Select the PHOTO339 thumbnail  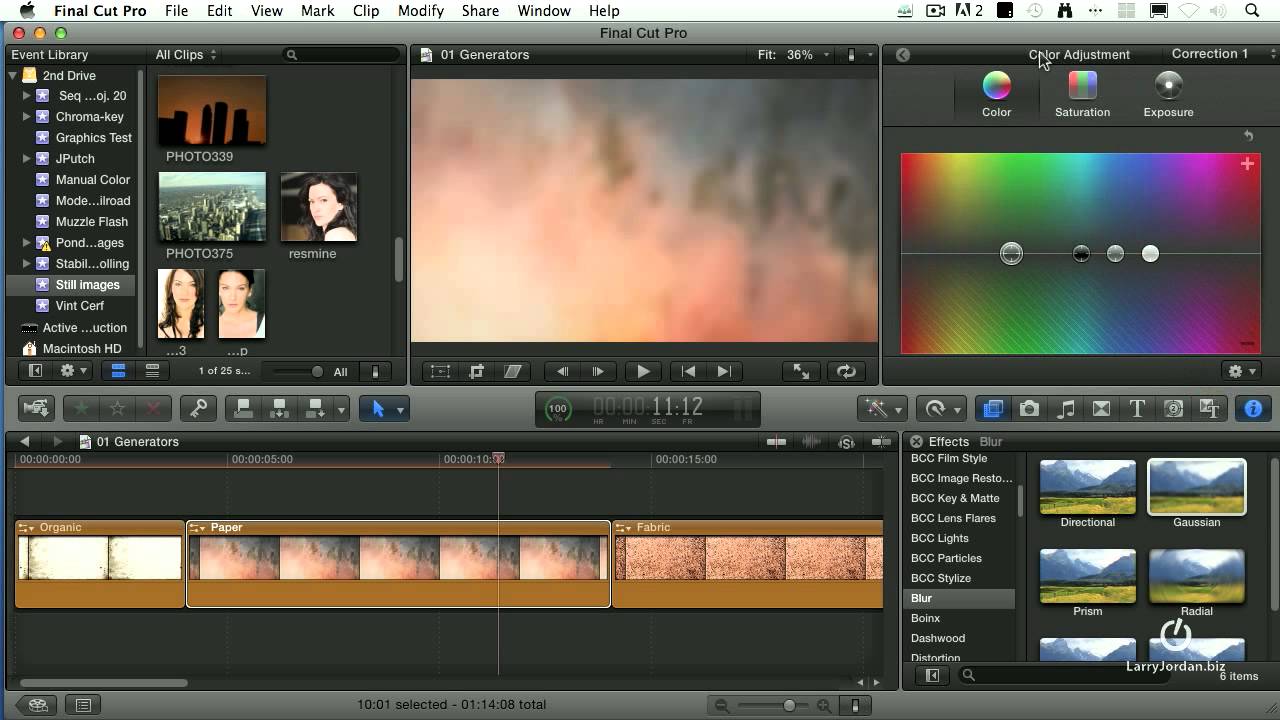click(212, 111)
